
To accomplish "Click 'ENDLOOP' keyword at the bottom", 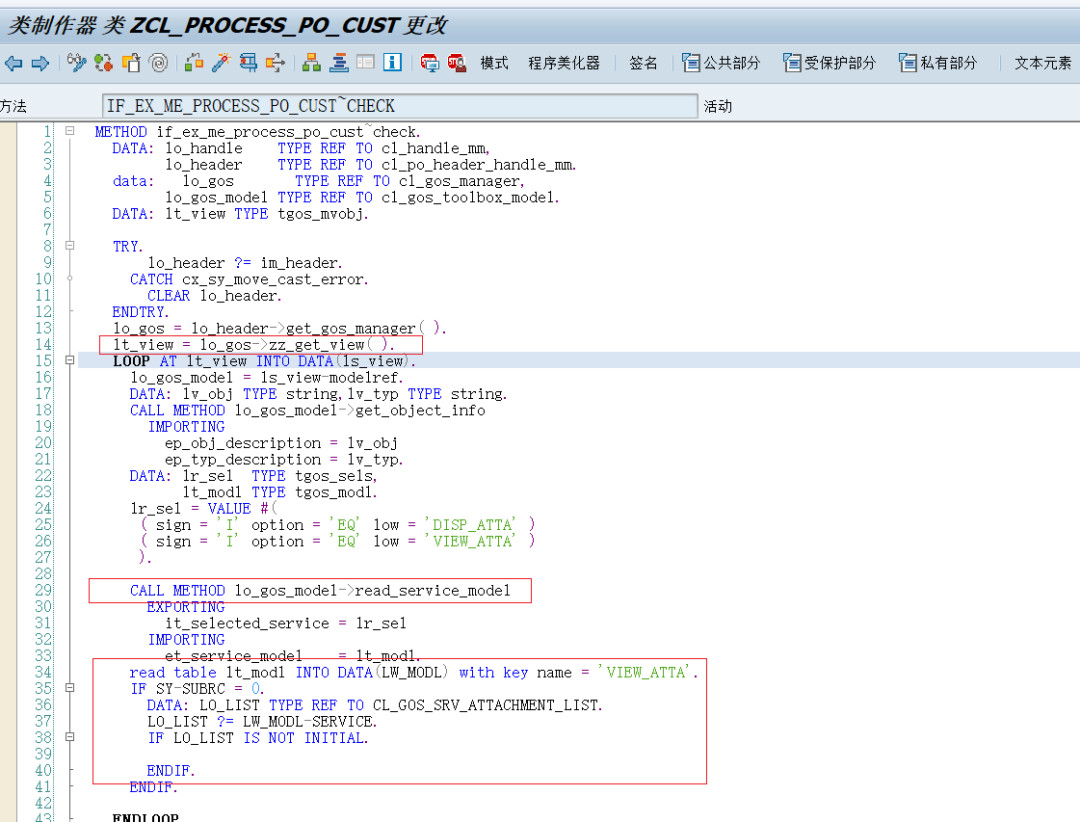I will (x=145, y=817).
